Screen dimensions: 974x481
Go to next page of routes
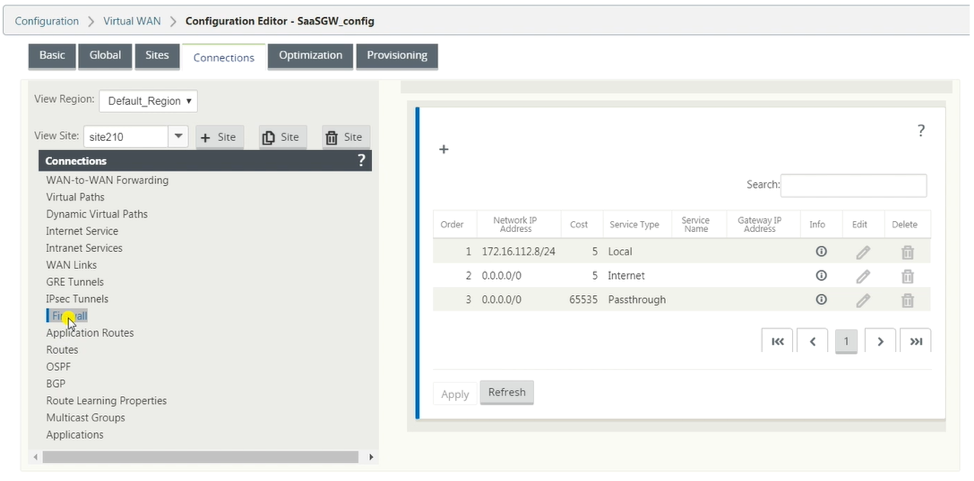coord(880,341)
